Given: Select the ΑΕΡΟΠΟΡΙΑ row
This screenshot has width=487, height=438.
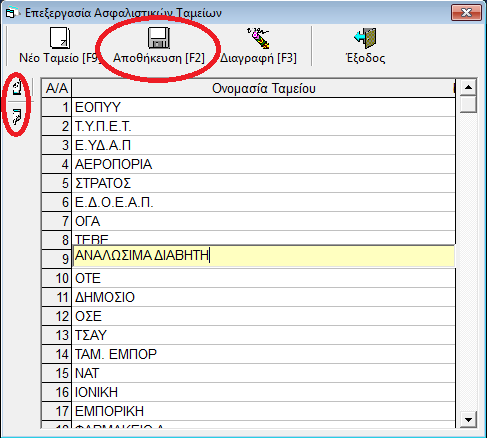Looking at the screenshot, I should click(263, 164).
